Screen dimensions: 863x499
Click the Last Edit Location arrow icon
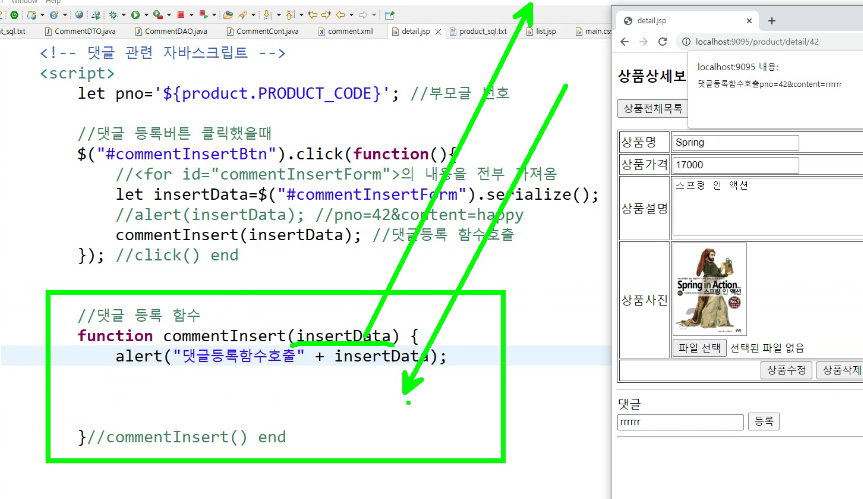(x=313, y=15)
